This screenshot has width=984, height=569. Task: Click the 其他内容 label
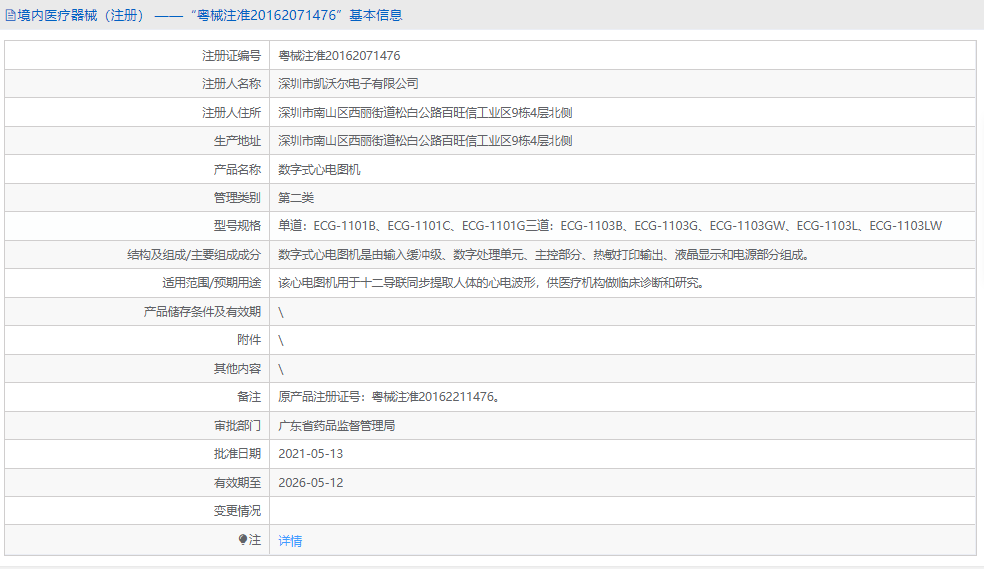click(237, 369)
